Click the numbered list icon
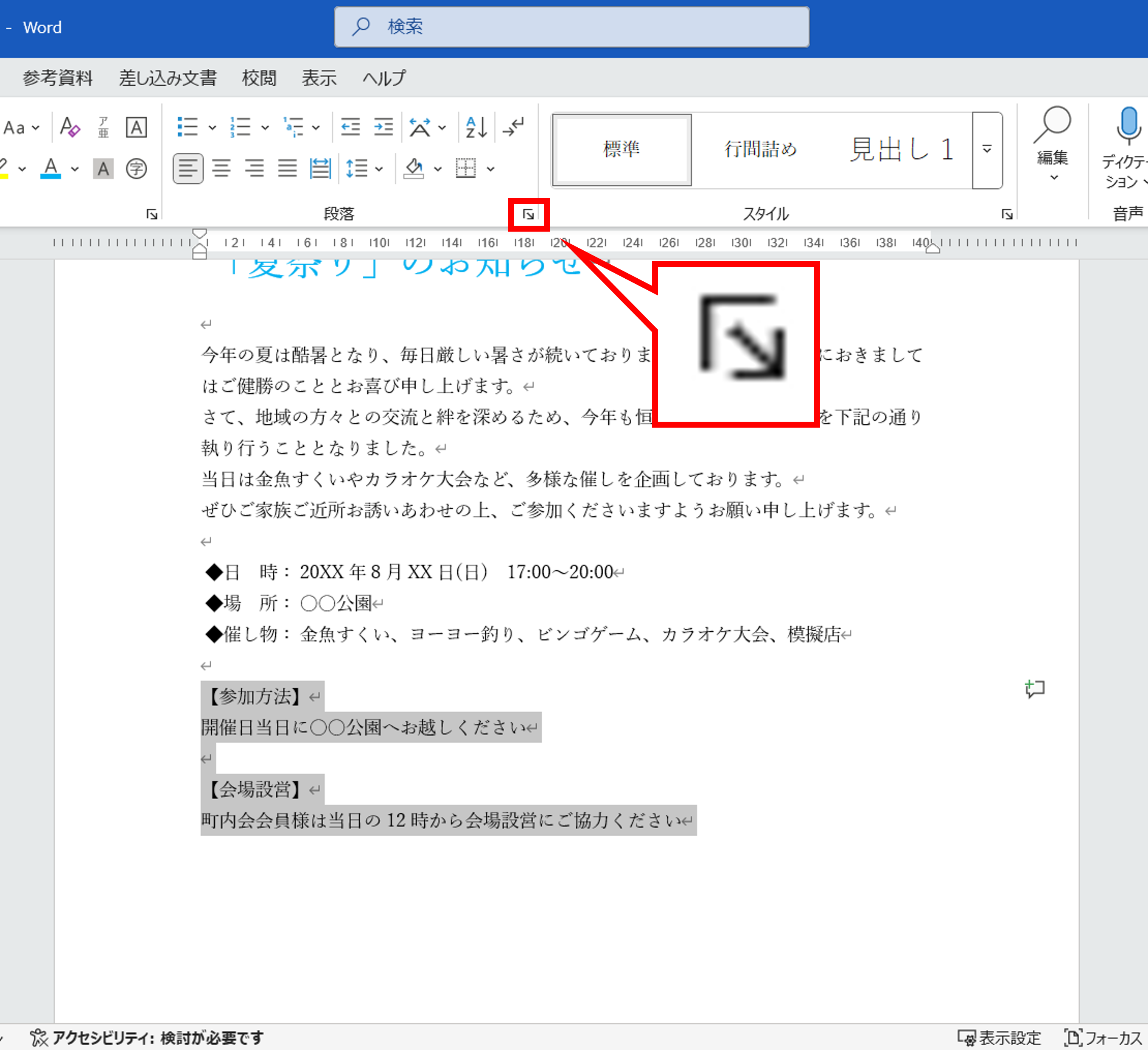Image resolution: width=1148 pixels, height=1050 pixels. (240, 127)
